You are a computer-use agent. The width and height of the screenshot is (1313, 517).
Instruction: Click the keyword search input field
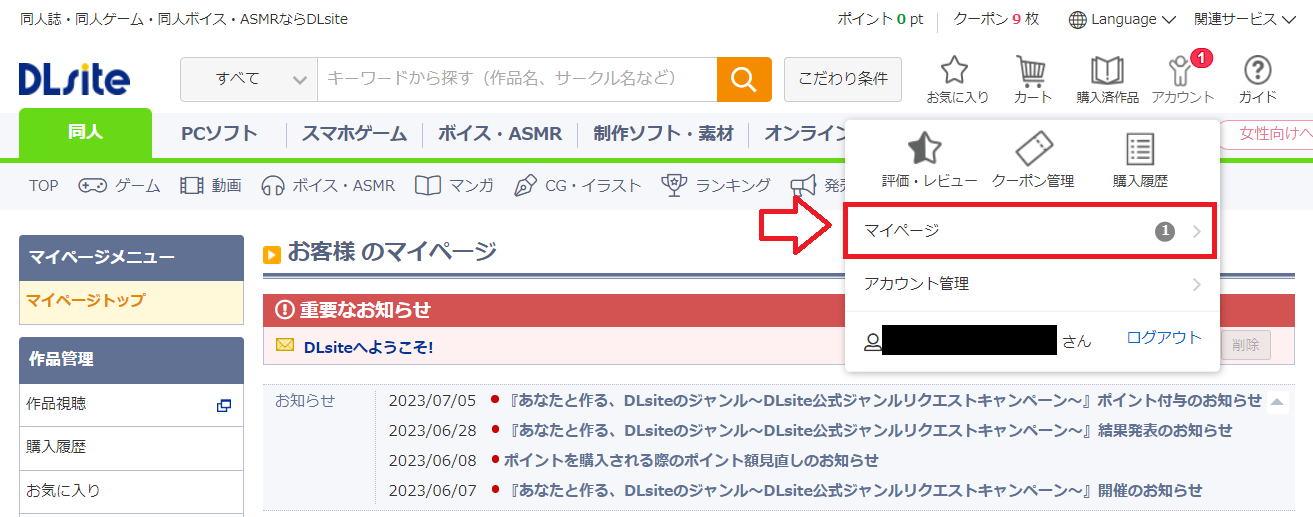click(517, 79)
